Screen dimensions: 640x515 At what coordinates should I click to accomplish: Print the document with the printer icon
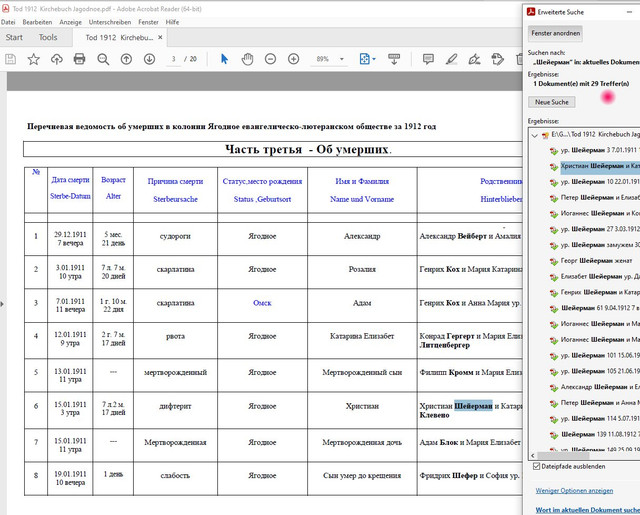click(x=79, y=59)
